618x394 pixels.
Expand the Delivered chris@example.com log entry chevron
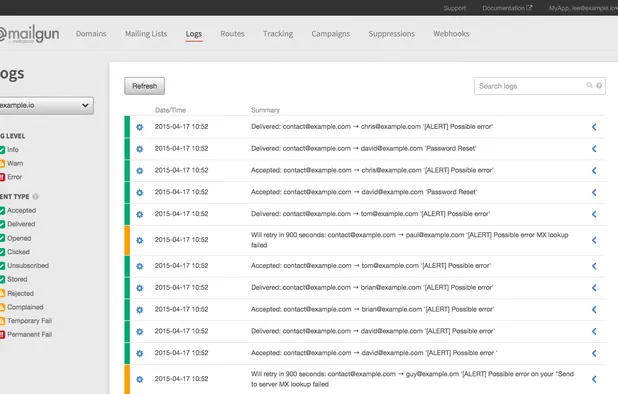click(x=594, y=127)
